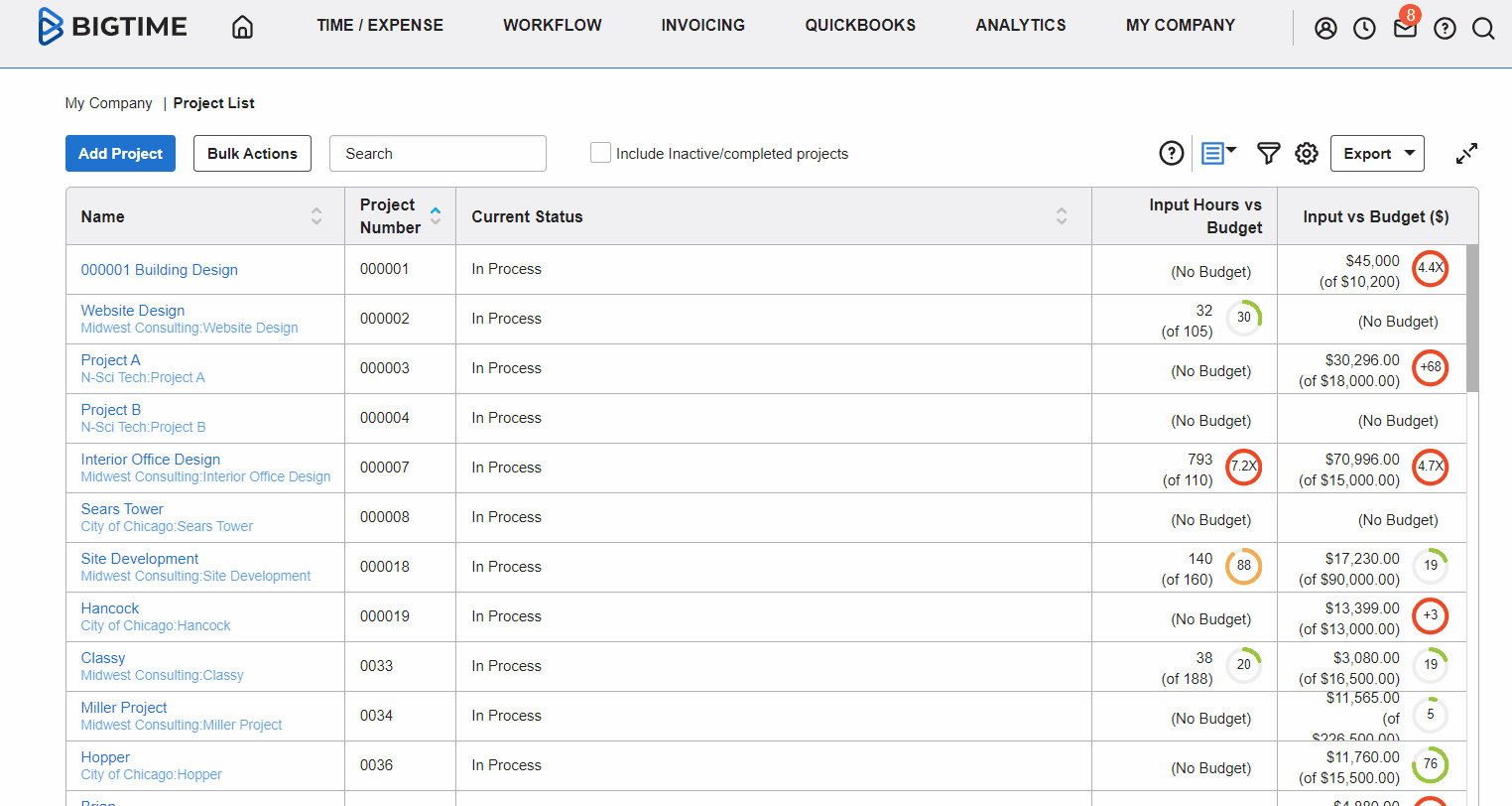Open the inbox with 8 notifications
The height and width of the screenshot is (806, 1512).
click(1405, 28)
